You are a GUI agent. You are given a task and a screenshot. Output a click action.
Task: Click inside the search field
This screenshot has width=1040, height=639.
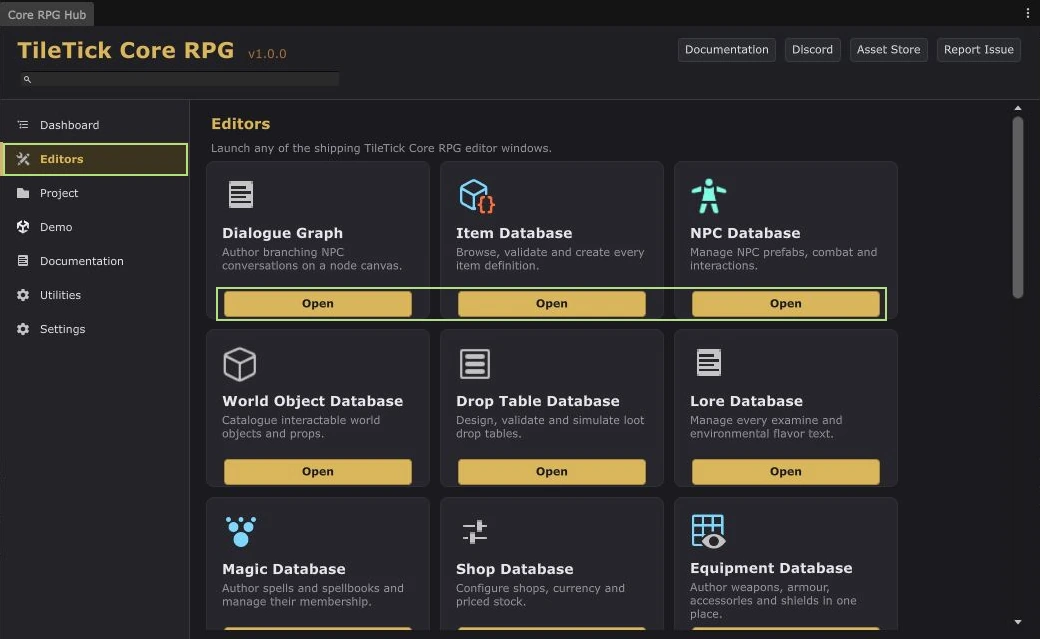[x=179, y=80]
